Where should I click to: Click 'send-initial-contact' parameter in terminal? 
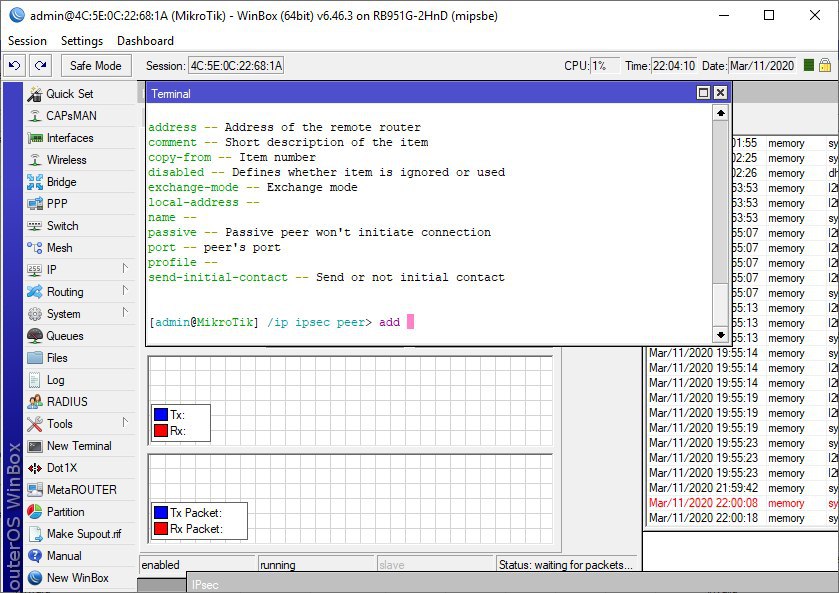pyautogui.click(x=218, y=277)
